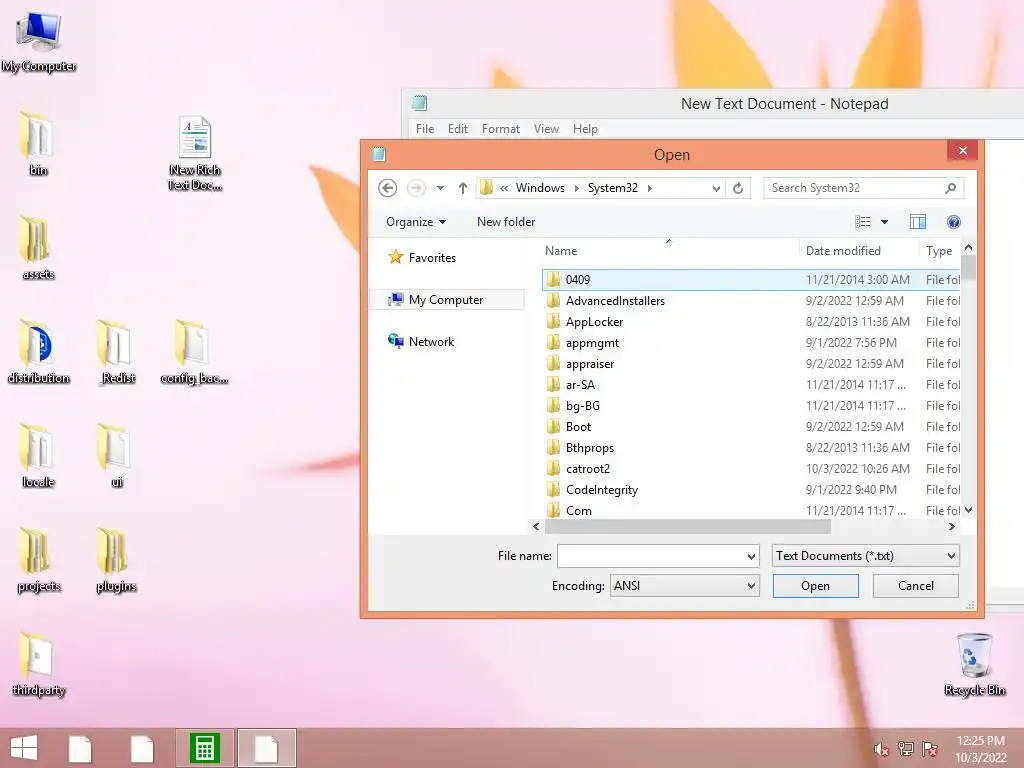The image size is (1024, 768).
Task: Select the AdvancedInstallers folder
Action: [751, 300]
